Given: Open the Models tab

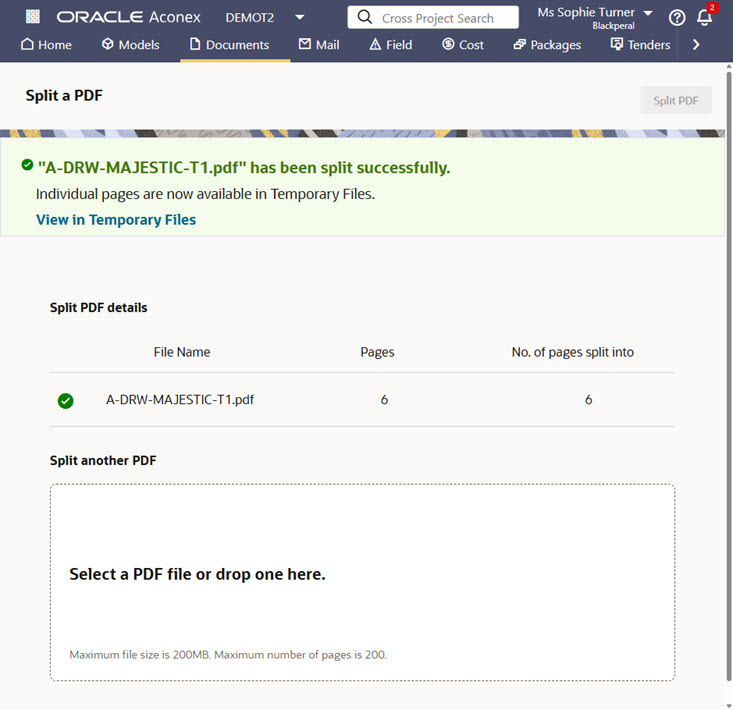Looking at the screenshot, I should tap(130, 45).
